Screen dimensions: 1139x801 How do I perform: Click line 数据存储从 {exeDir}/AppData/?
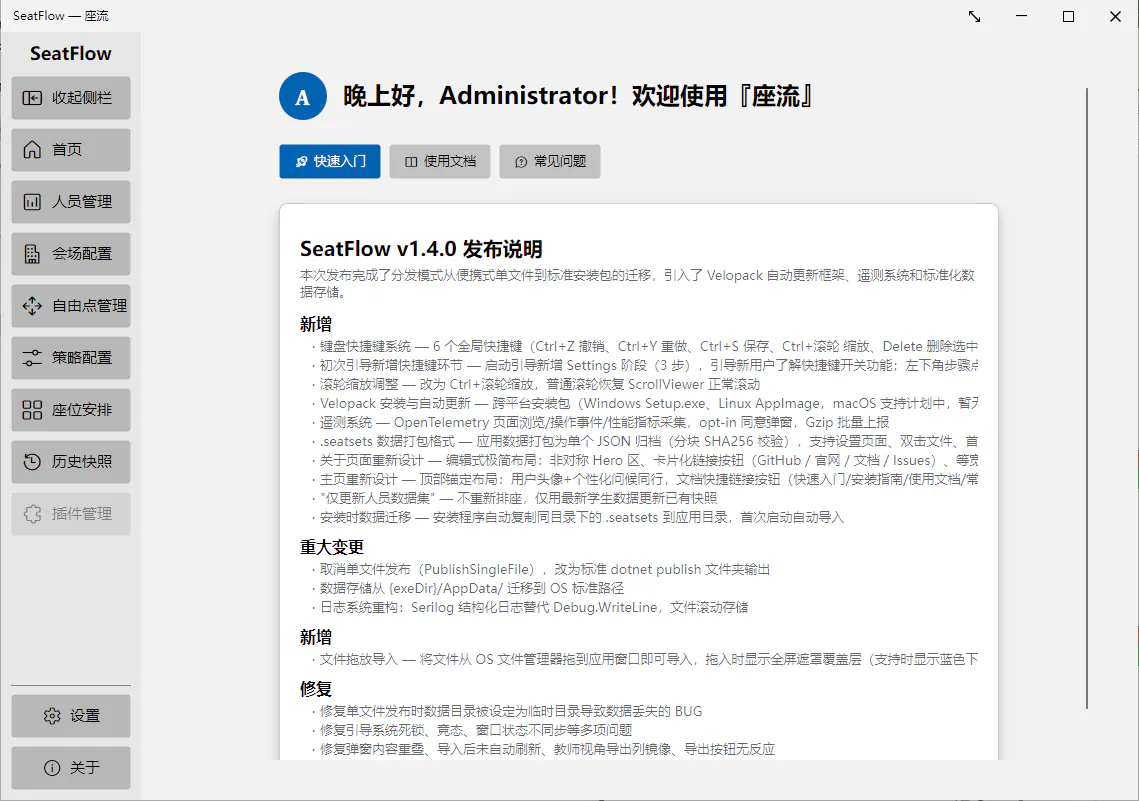[468, 588]
